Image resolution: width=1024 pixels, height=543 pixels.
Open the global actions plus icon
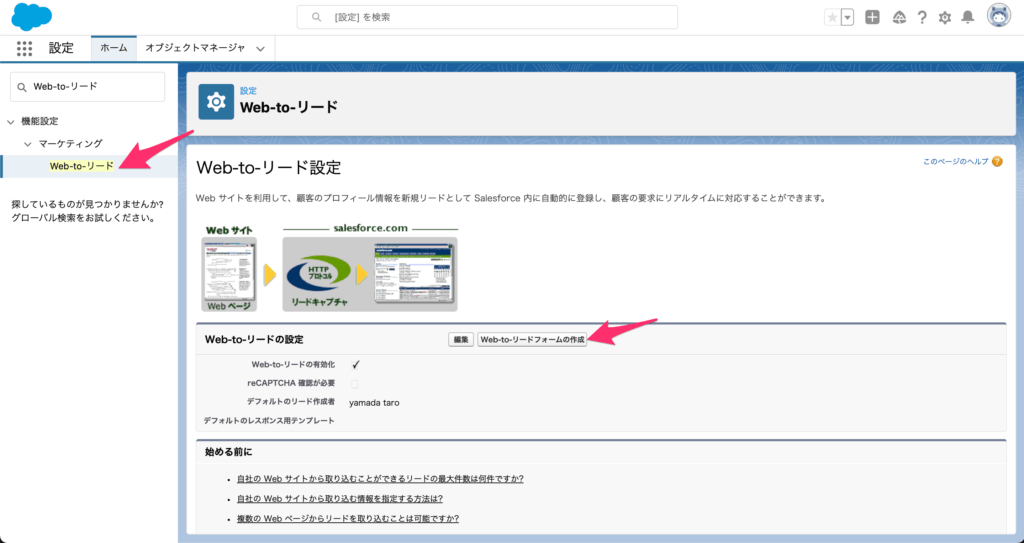[x=872, y=18]
